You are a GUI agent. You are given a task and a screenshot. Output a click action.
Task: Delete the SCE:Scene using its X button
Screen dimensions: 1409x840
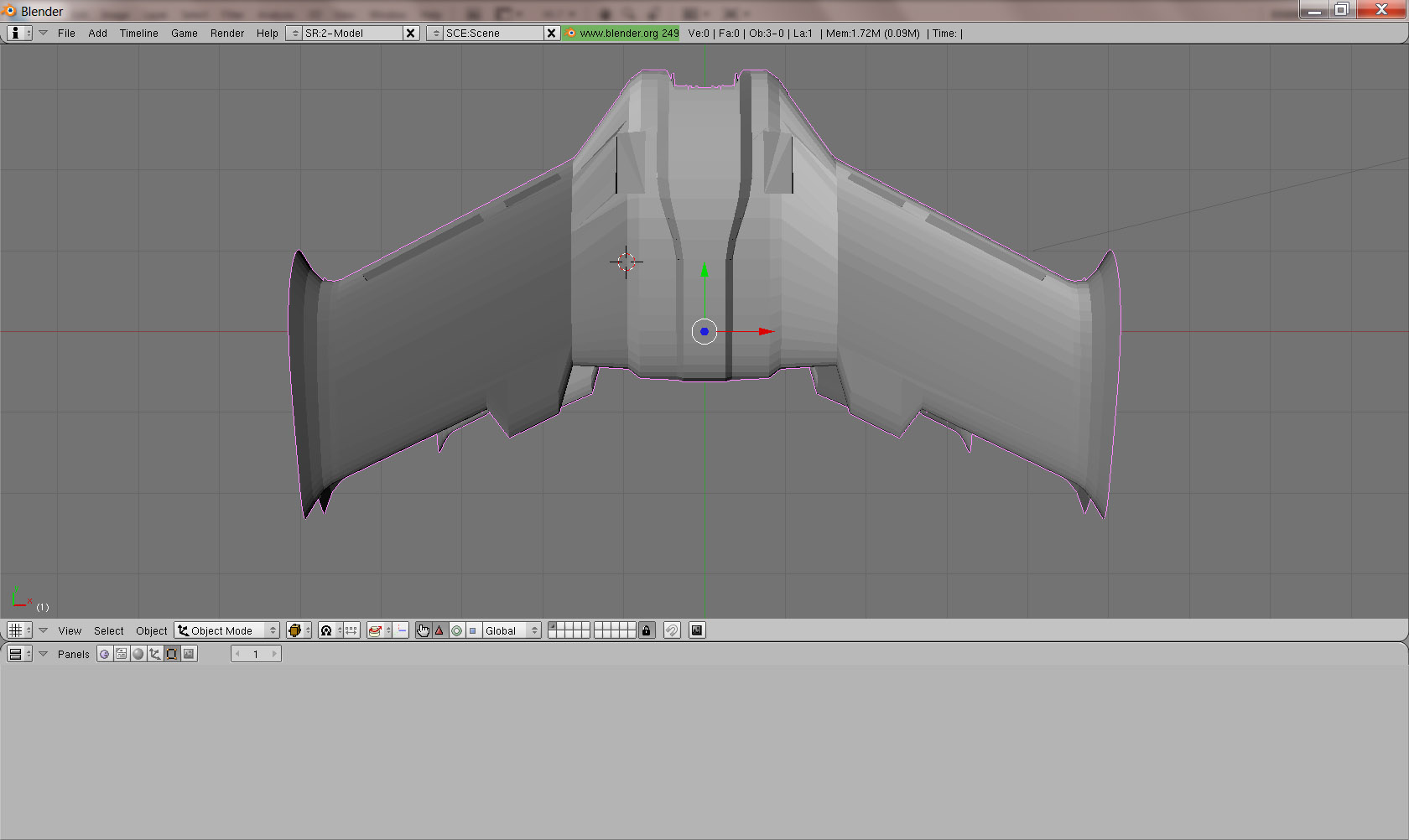click(551, 34)
